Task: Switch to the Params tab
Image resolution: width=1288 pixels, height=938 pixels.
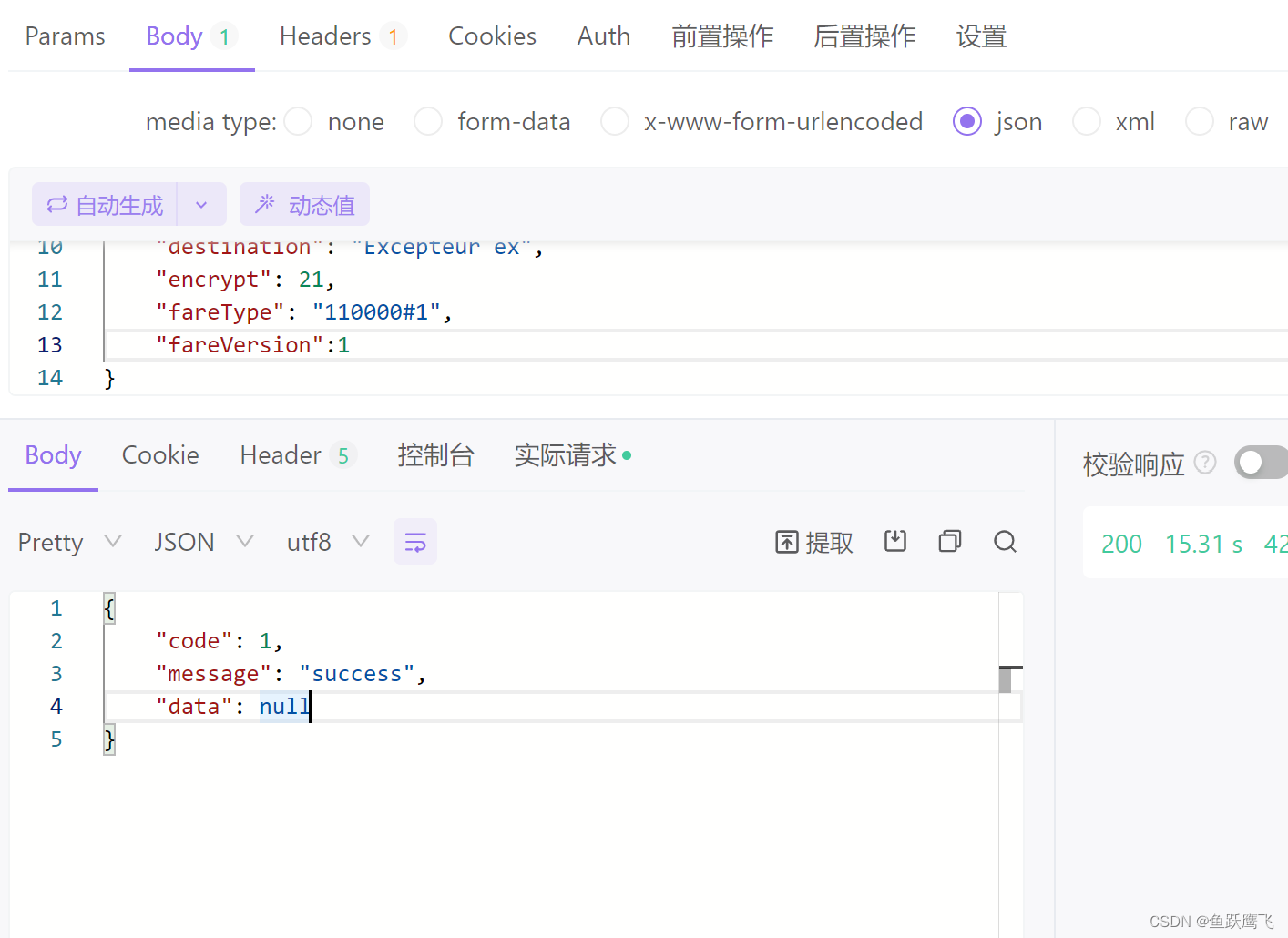Action: coord(65,36)
